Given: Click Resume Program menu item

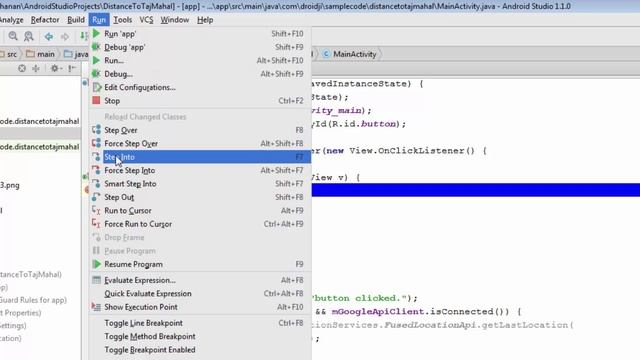Looking at the screenshot, I should tap(200, 264).
